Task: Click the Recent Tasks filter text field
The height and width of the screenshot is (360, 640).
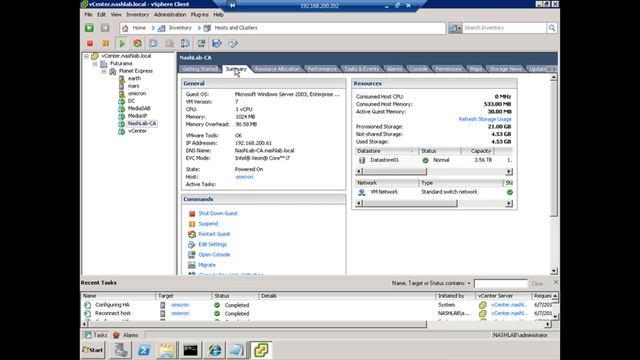Action: point(501,283)
